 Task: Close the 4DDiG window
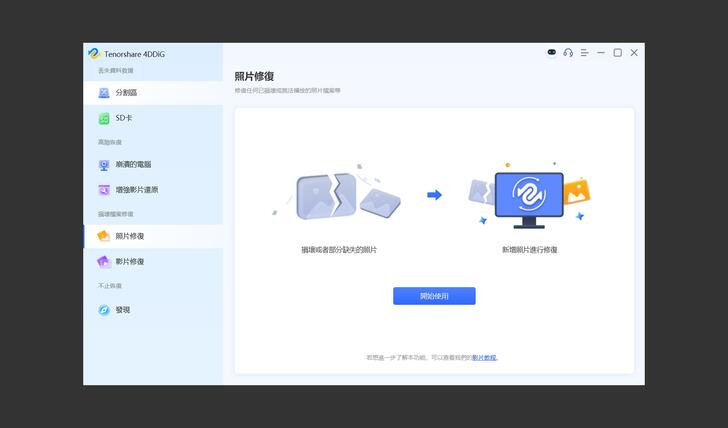coord(634,53)
